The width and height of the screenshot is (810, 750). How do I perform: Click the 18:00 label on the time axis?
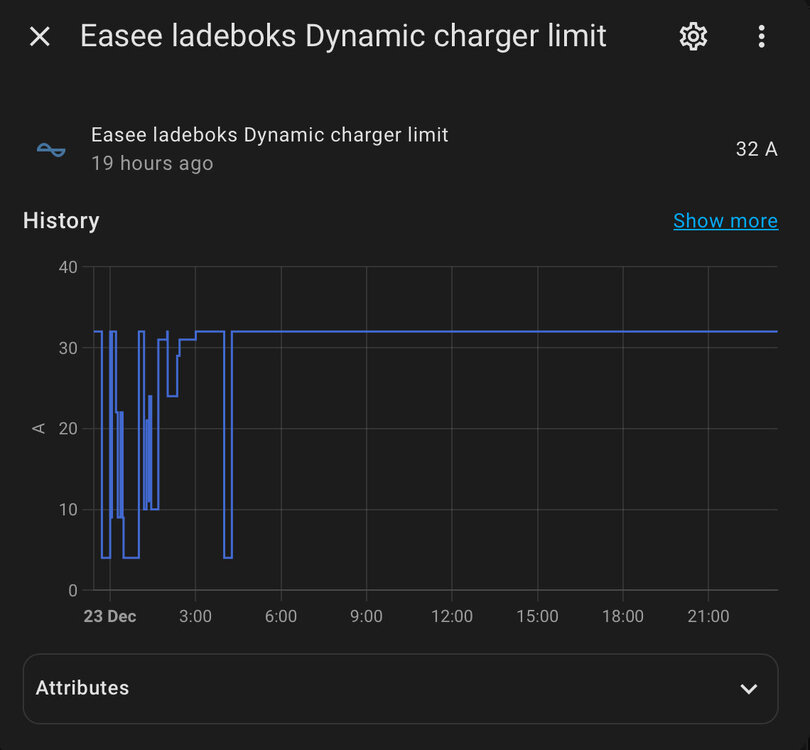[623, 616]
